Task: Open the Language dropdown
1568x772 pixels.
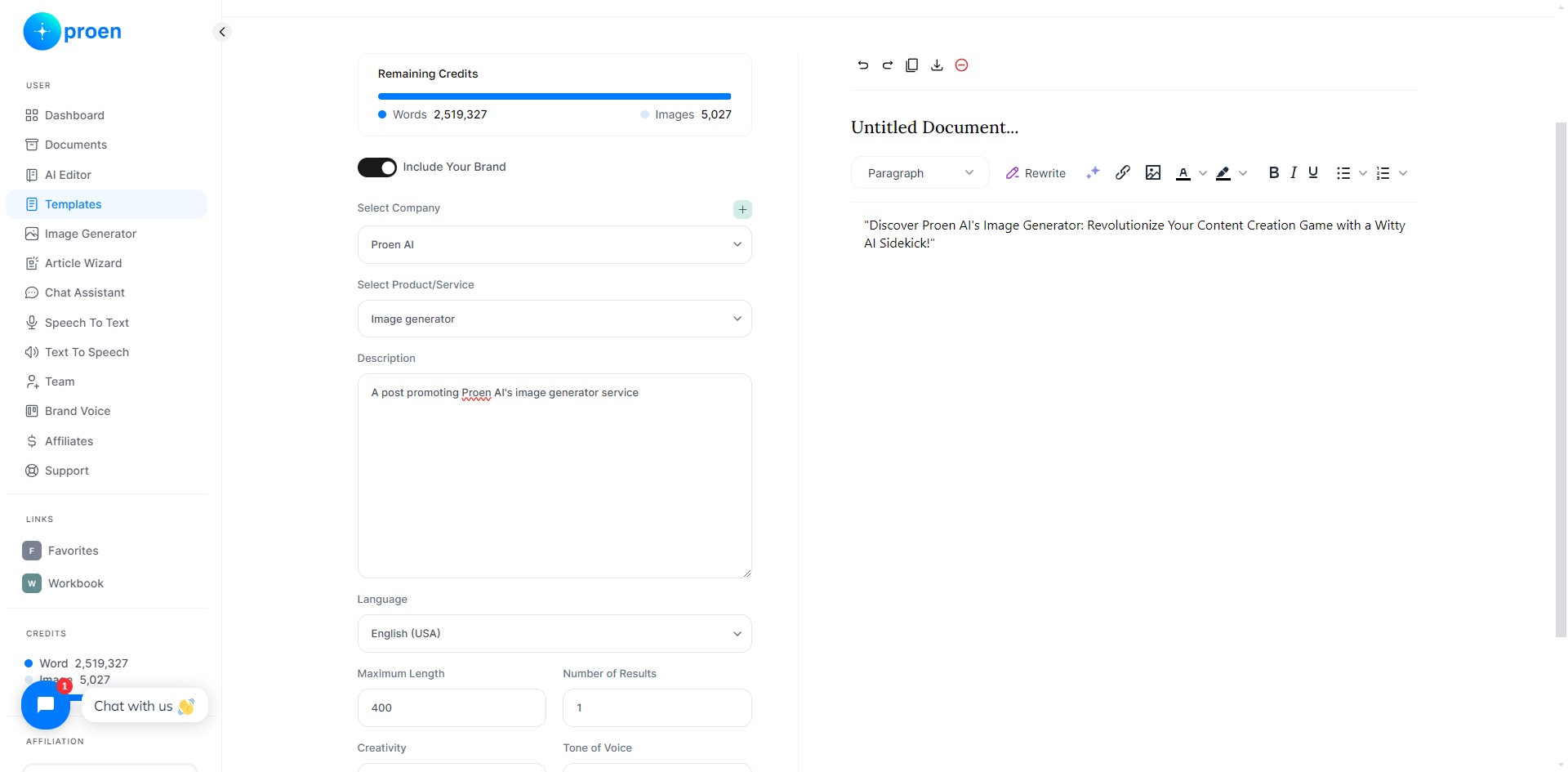Action: 555,634
